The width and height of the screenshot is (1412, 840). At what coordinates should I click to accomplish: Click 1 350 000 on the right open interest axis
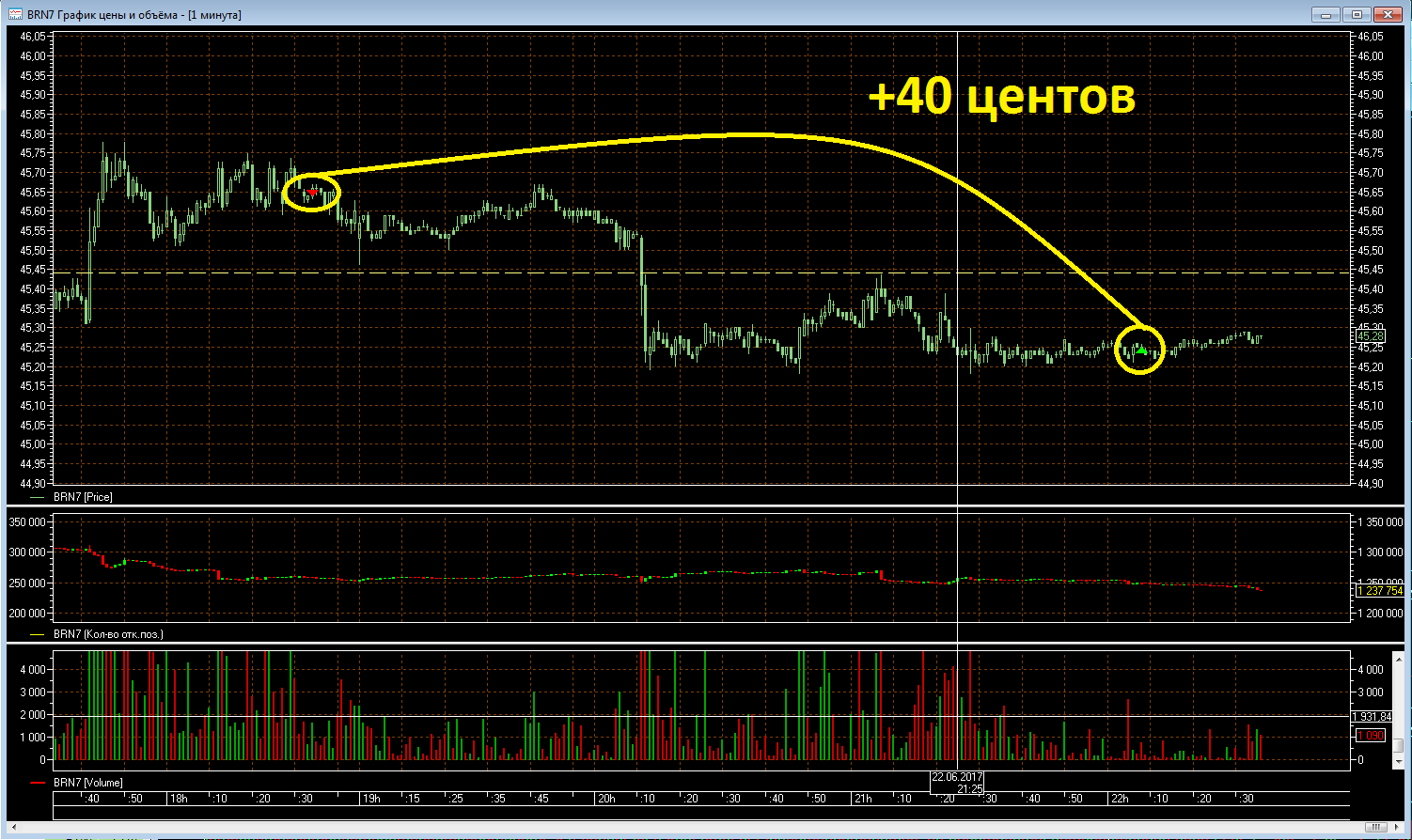click(1380, 522)
